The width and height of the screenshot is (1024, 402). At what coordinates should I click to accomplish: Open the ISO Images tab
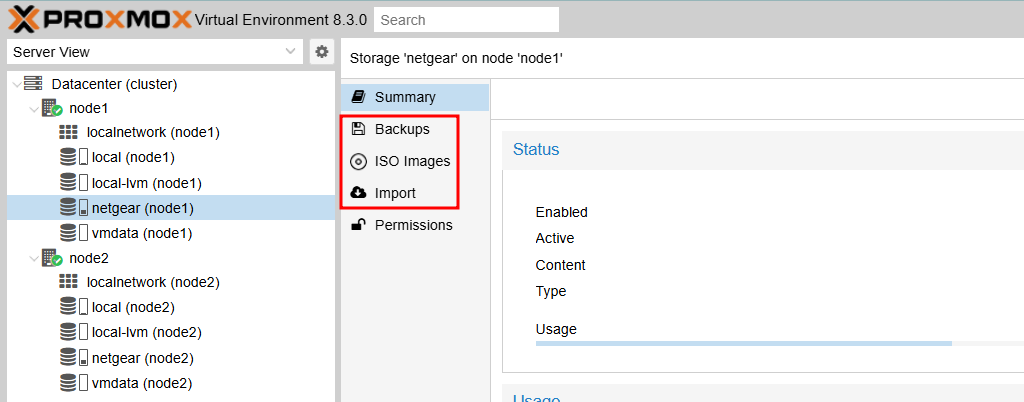pos(415,161)
